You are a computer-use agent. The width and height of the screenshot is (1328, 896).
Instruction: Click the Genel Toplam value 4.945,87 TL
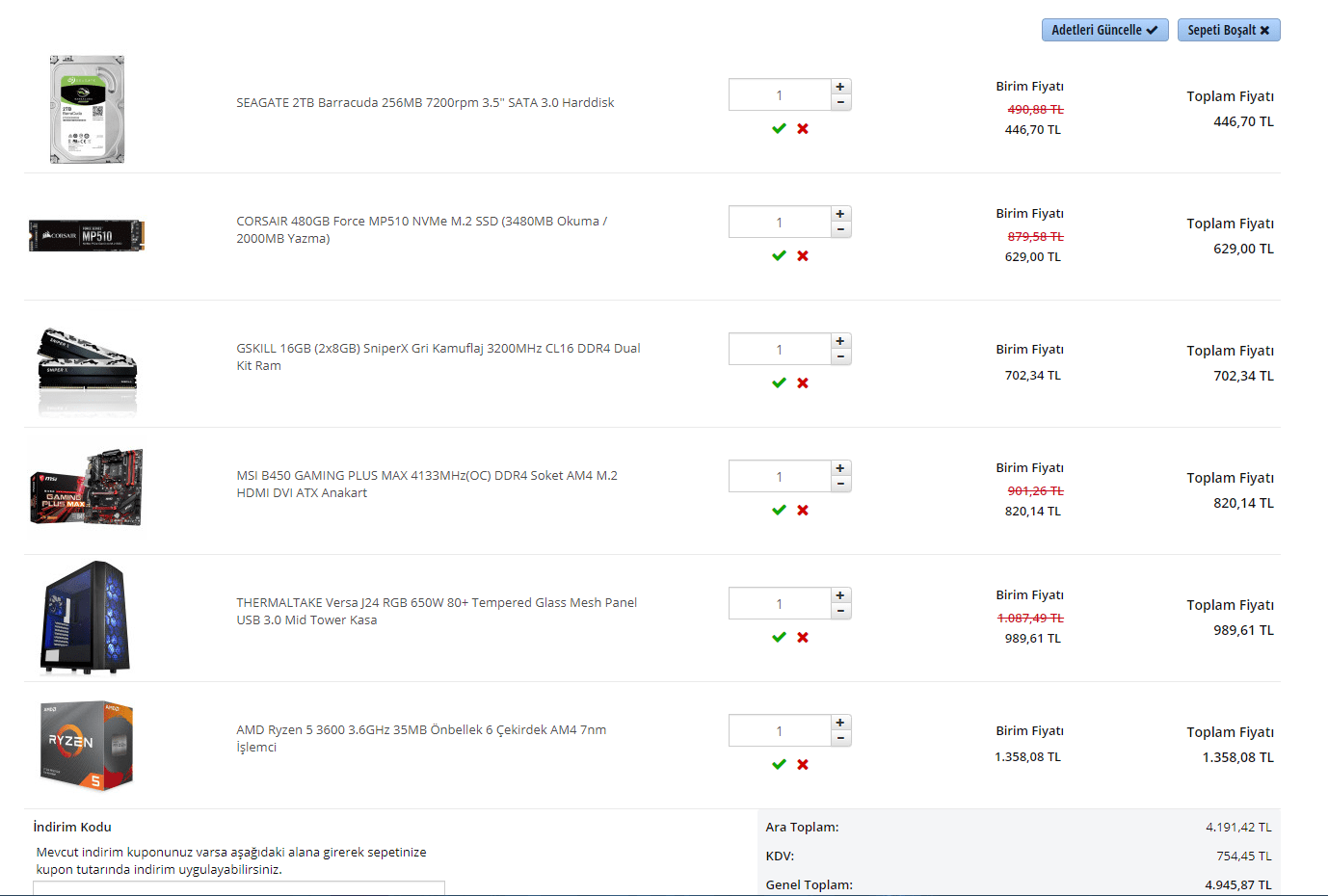[1238, 884]
